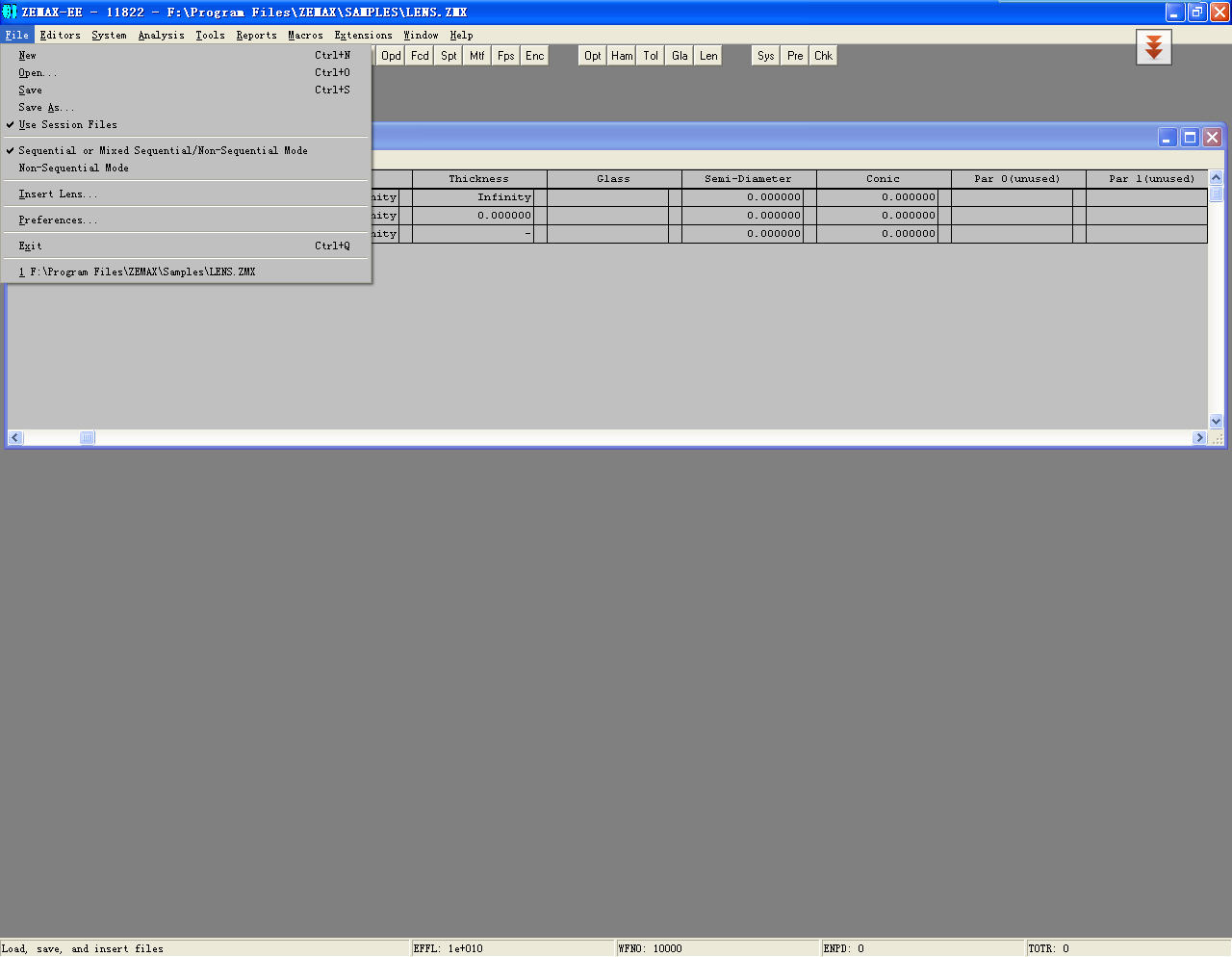Open the Reports menu
1232x957 pixels.
click(256, 35)
